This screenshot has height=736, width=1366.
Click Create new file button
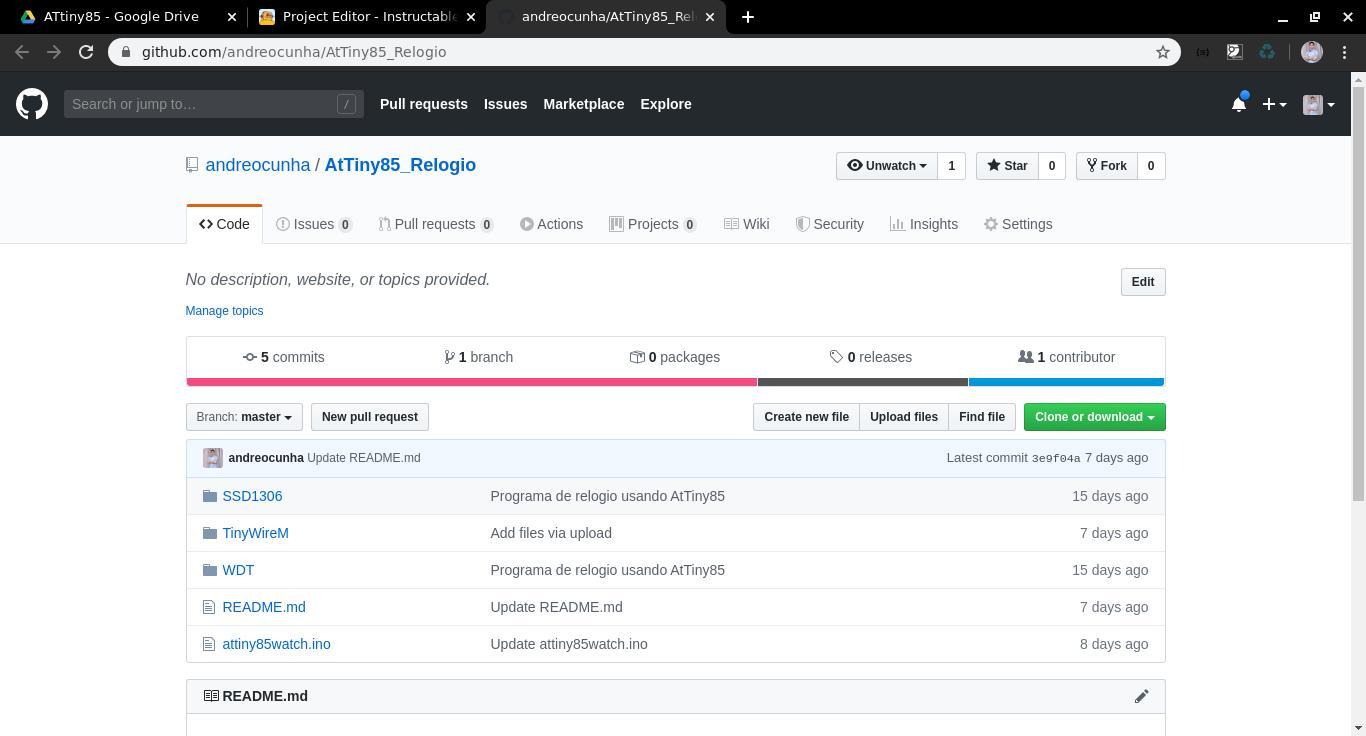tap(806, 417)
